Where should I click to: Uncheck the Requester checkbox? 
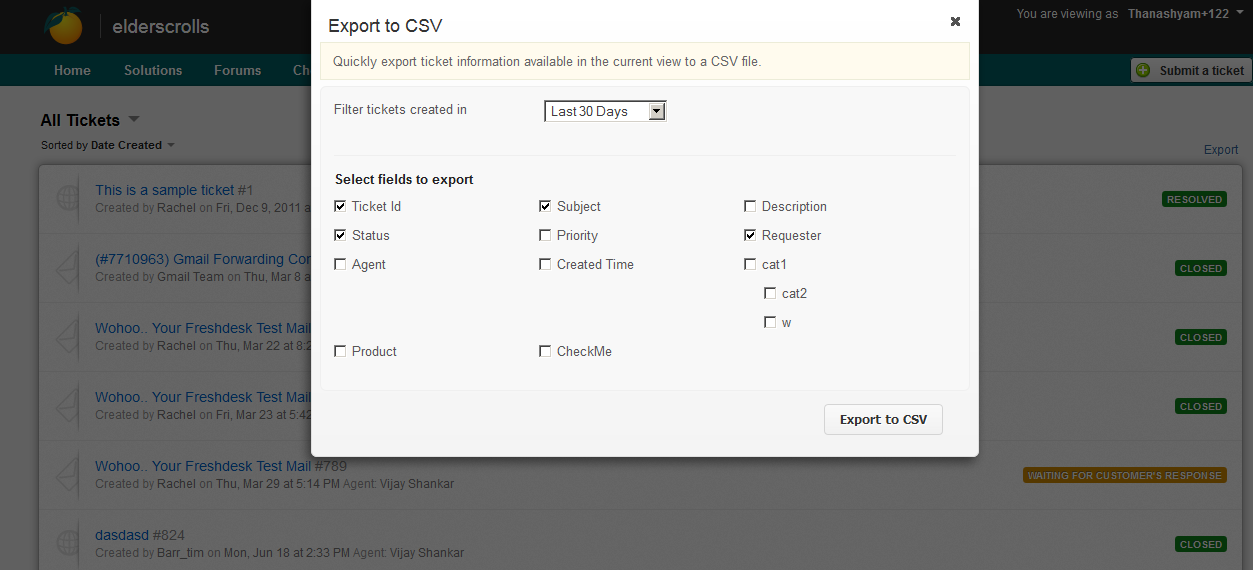[750, 235]
